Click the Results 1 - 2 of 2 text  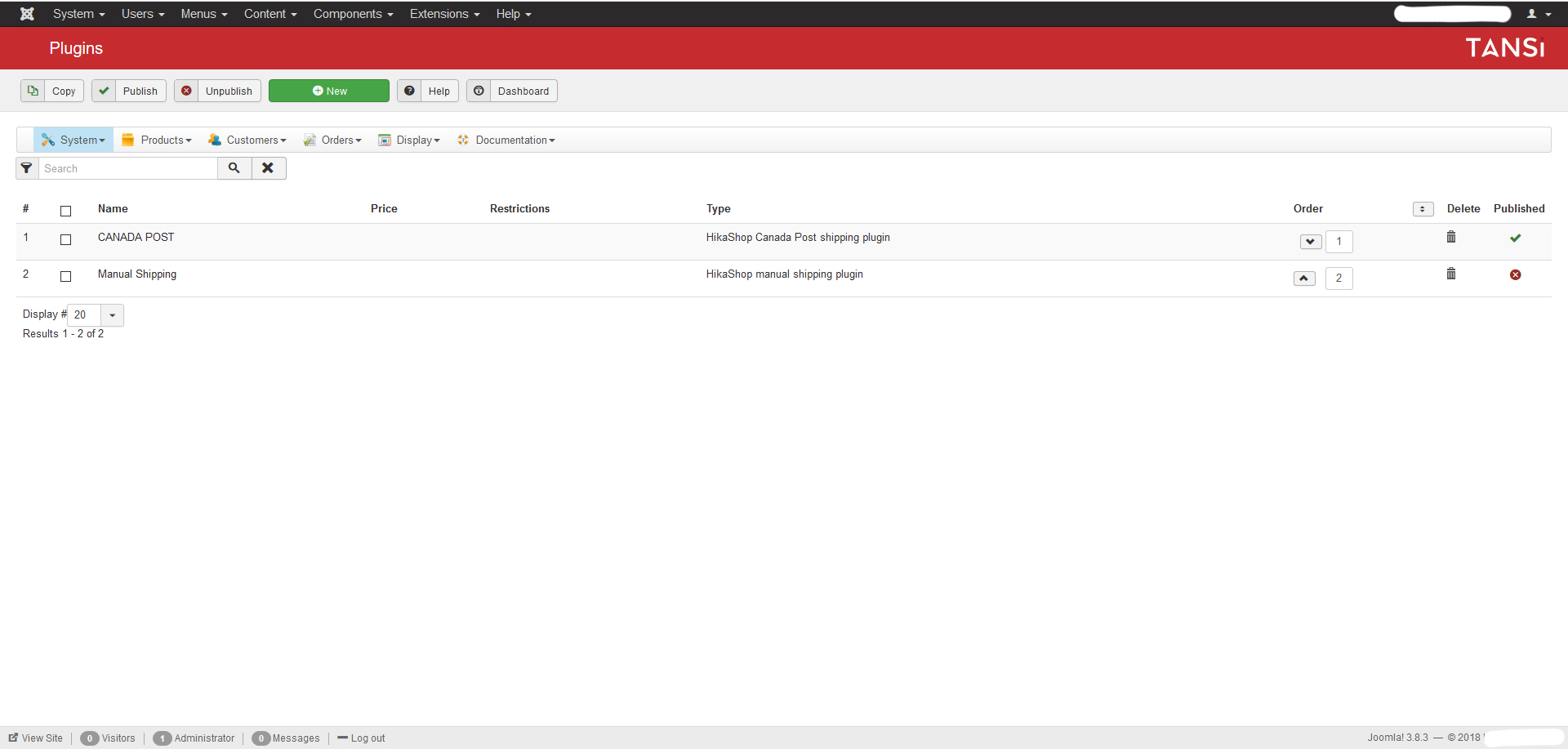tap(63, 333)
